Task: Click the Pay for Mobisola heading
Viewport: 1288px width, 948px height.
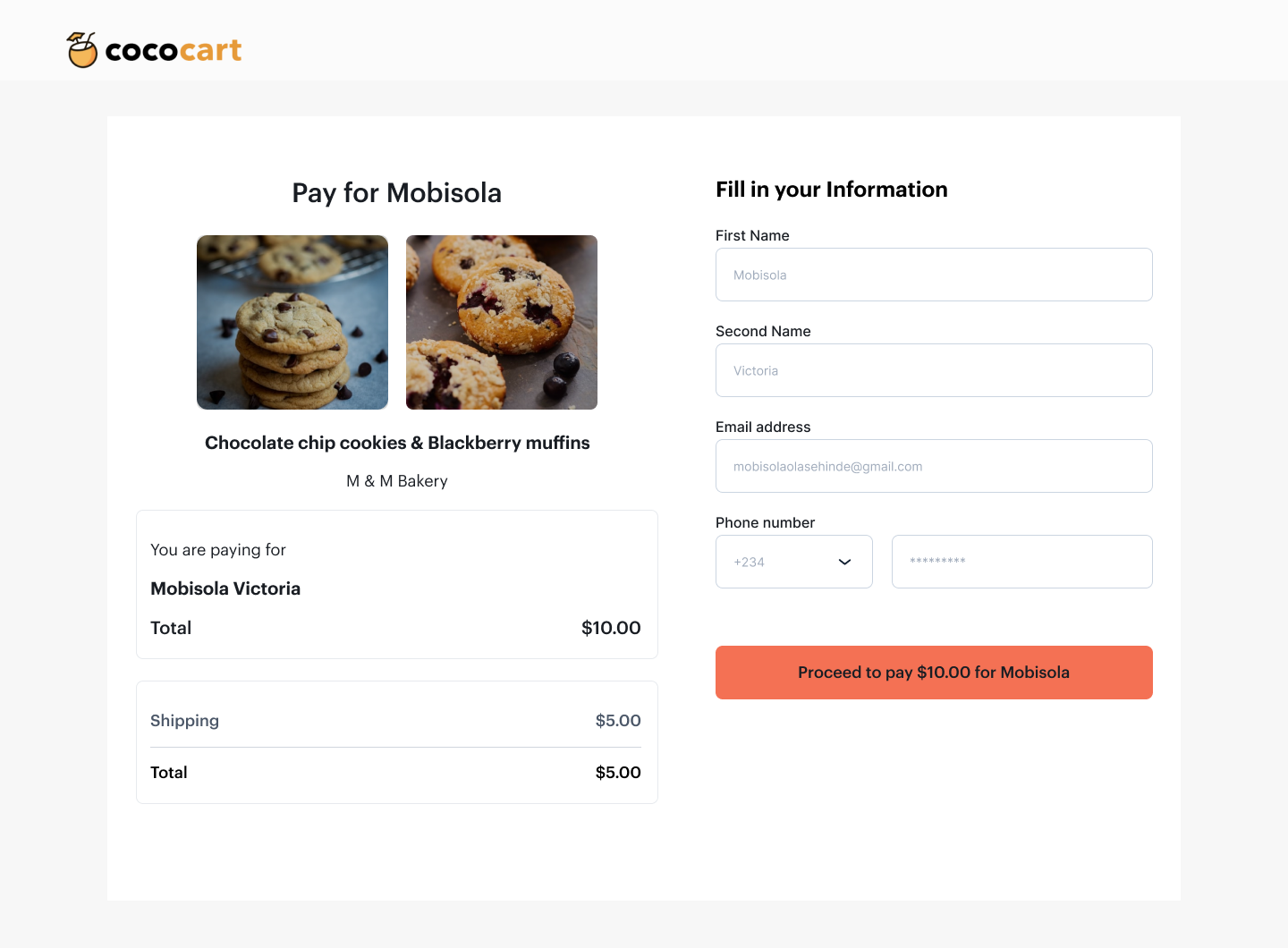Action: point(396,192)
